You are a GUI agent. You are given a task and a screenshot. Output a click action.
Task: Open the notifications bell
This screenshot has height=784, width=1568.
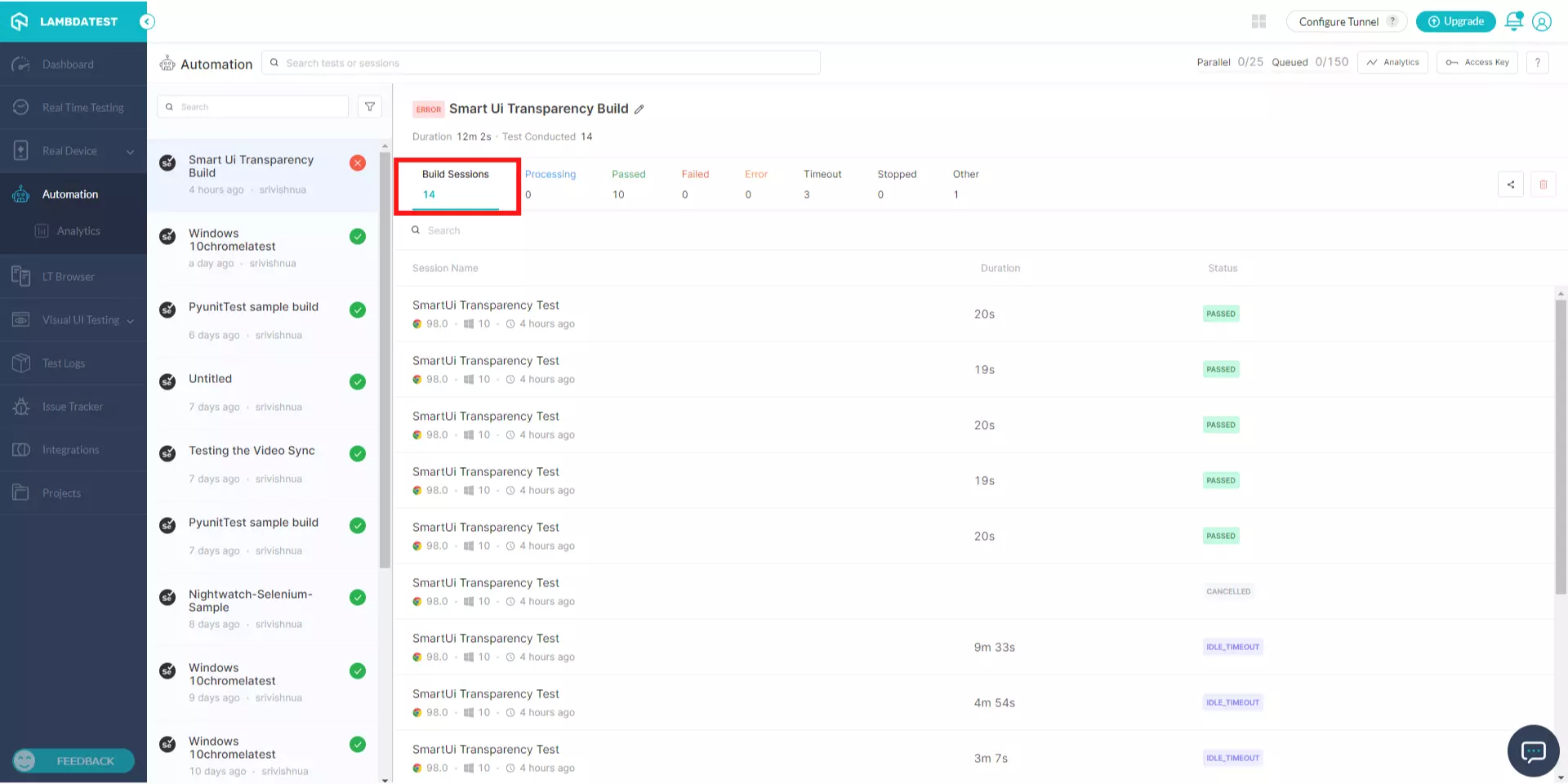point(1513,22)
